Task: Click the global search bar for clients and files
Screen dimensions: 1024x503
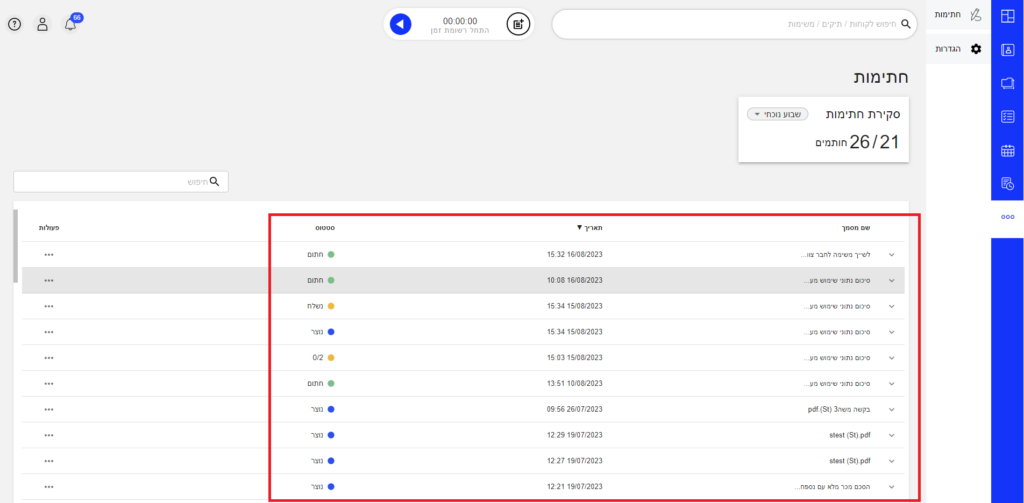Action: (735, 24)
